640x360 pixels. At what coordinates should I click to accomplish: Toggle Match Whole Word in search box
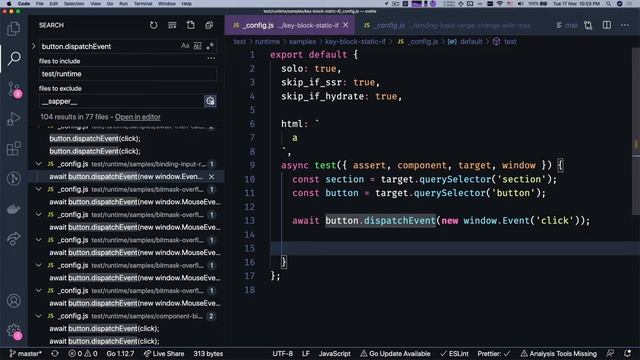click(x=198, y=46)
